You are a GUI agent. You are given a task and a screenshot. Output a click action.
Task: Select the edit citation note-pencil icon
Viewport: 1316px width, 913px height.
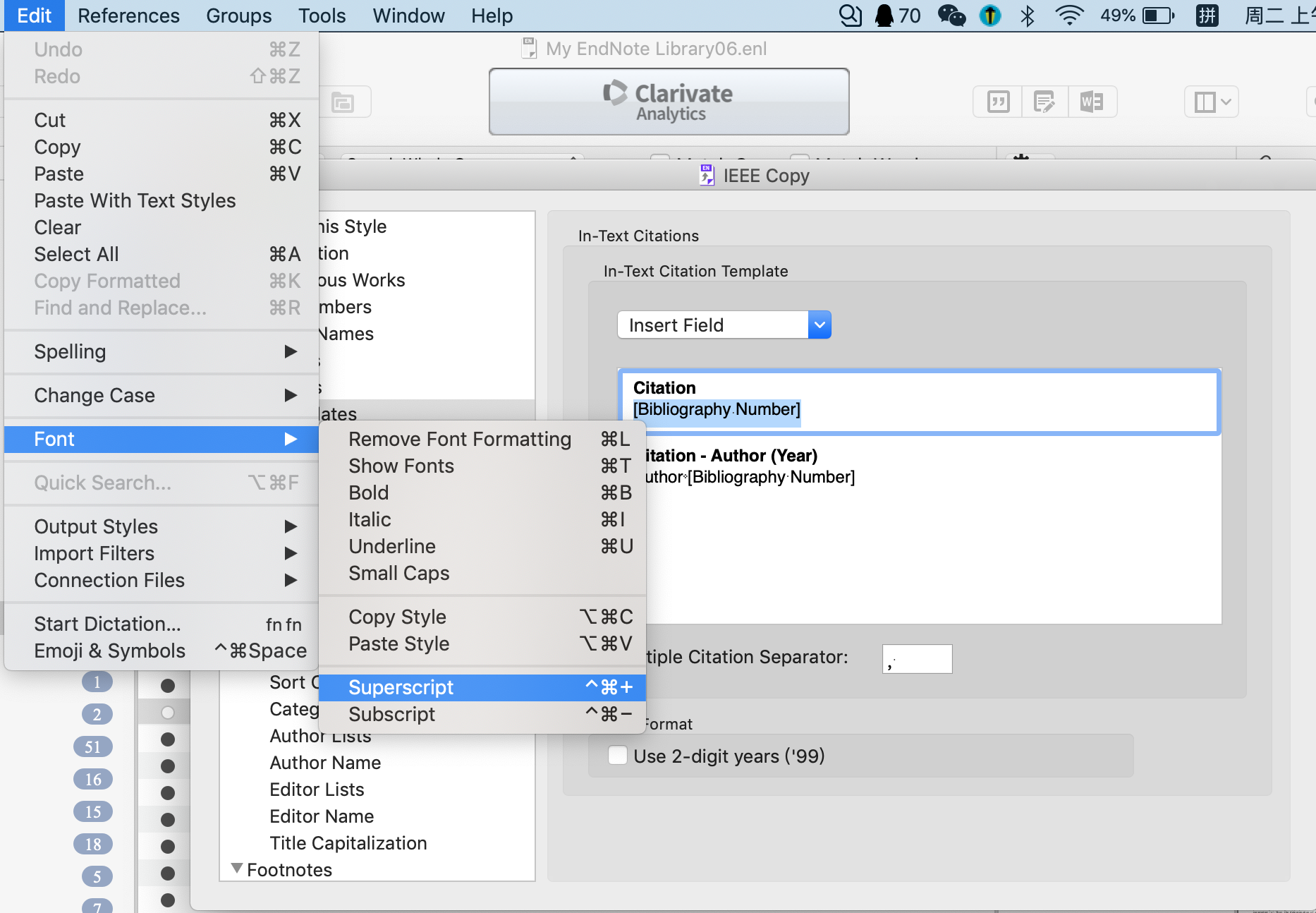point(1044,102)
